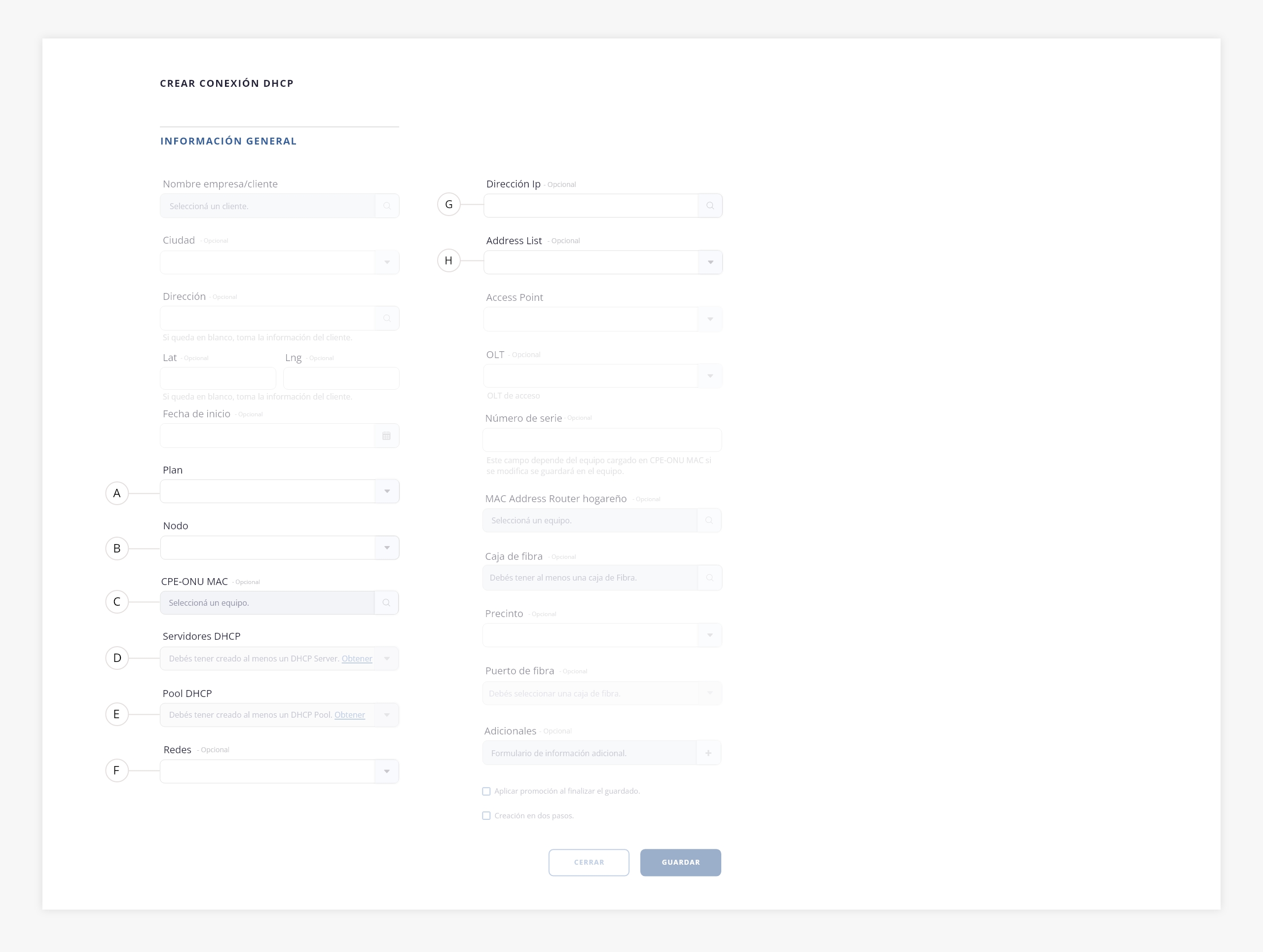The height and width of the screenshot is (952, 1263).
Task: Click plus icon in Adicionales field
Action: [x=708, y=753]
